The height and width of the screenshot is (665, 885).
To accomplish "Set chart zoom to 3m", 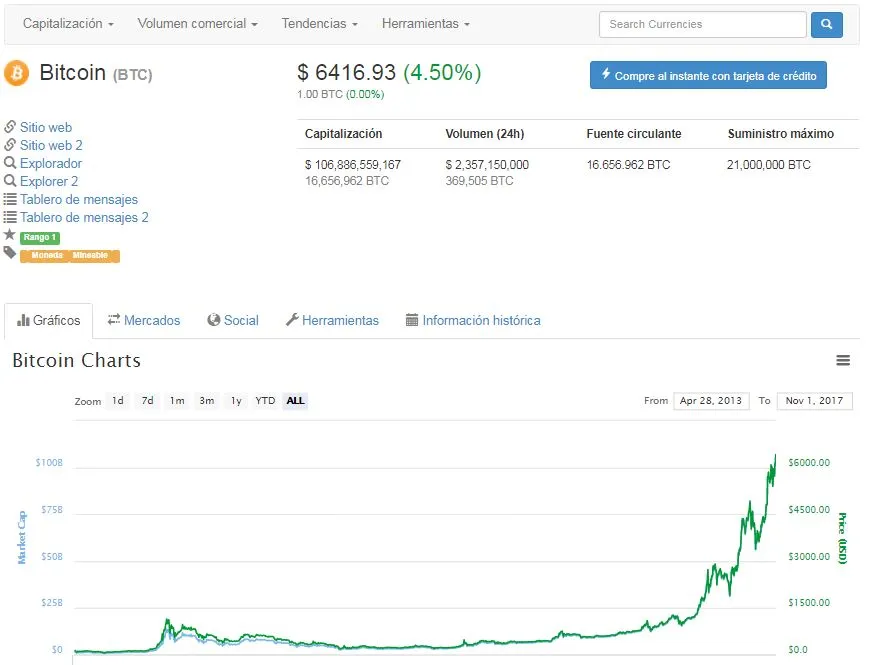I will coord(207,401).
